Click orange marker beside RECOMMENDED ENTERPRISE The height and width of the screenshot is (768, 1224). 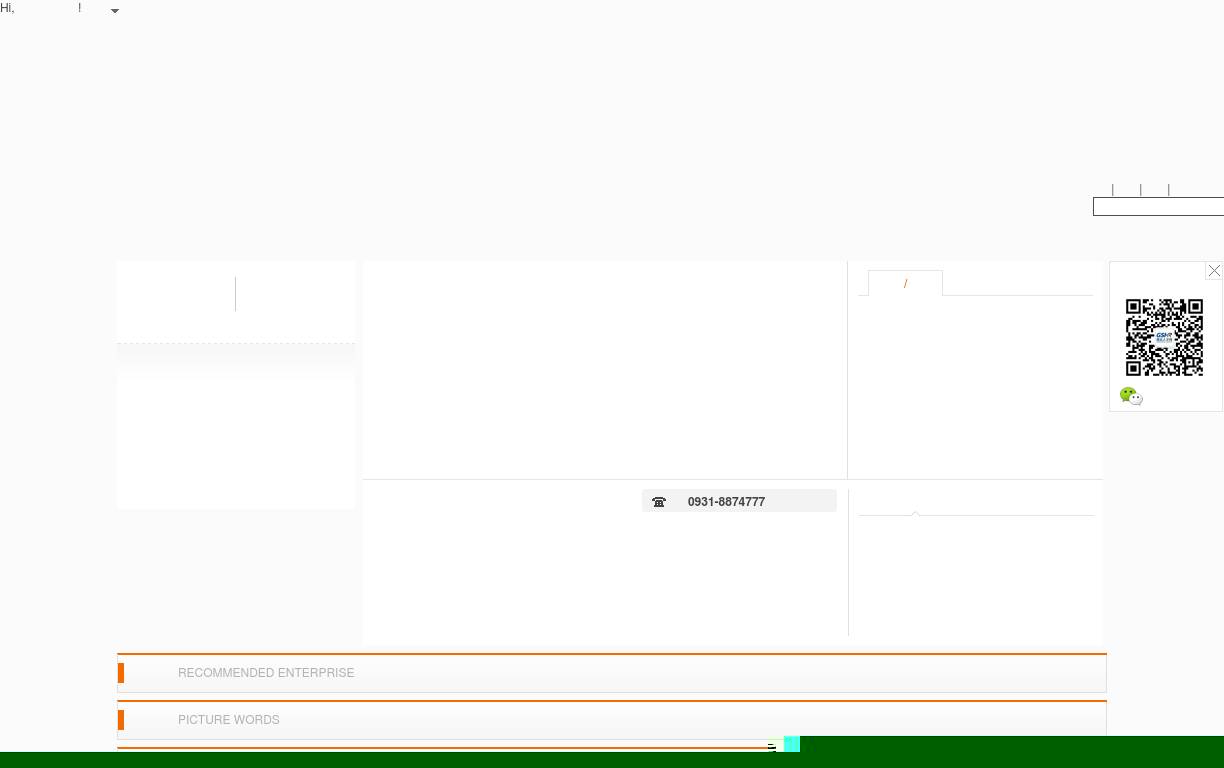[x=121, y=673]
